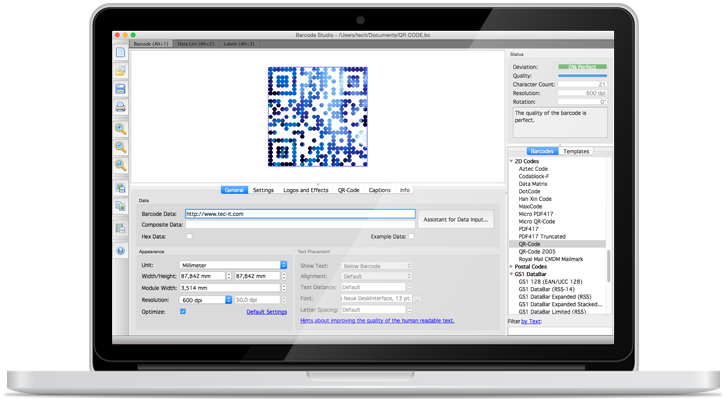Click Assistant for Data Input button
Image resolution: width=726 pixels, height=399 pixels.
[x=456, y=219]
